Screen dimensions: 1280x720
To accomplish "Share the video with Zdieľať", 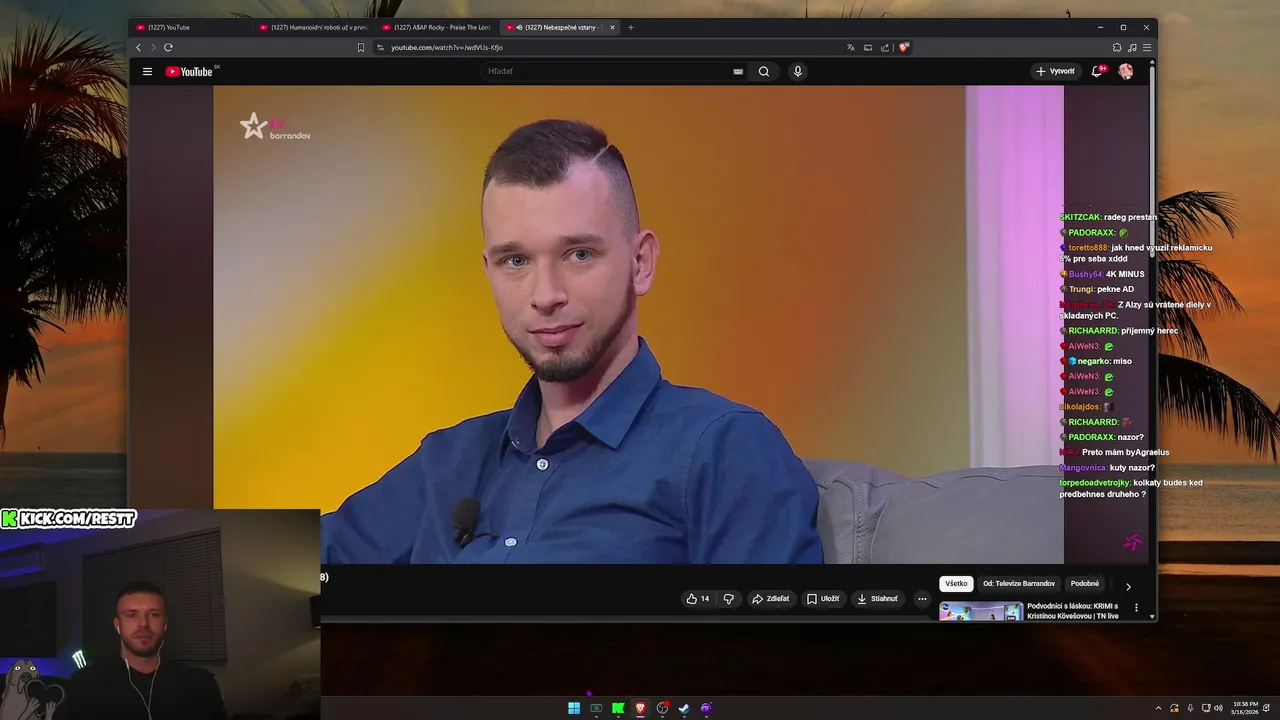I will (771, 599).
